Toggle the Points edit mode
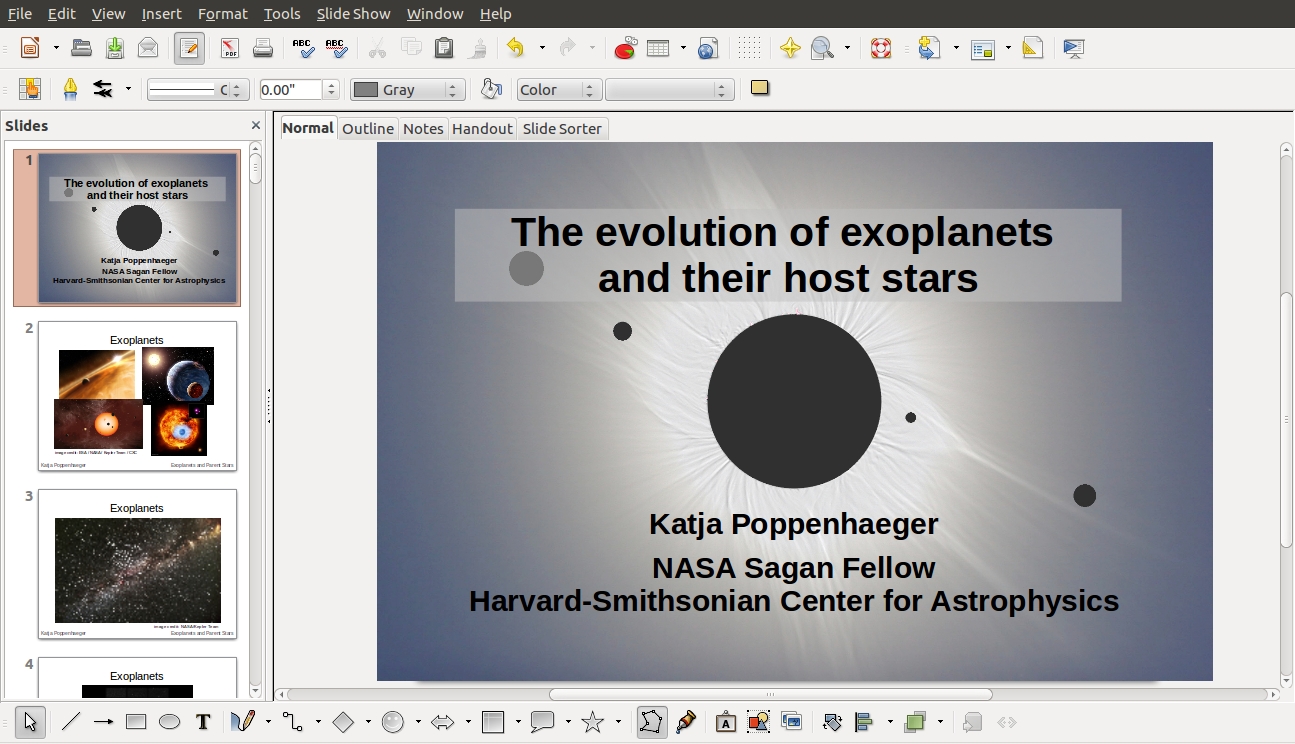Image resolution: width=1295 pixels, height=744 pixels. pyautogui.click(x=651, y=722)
